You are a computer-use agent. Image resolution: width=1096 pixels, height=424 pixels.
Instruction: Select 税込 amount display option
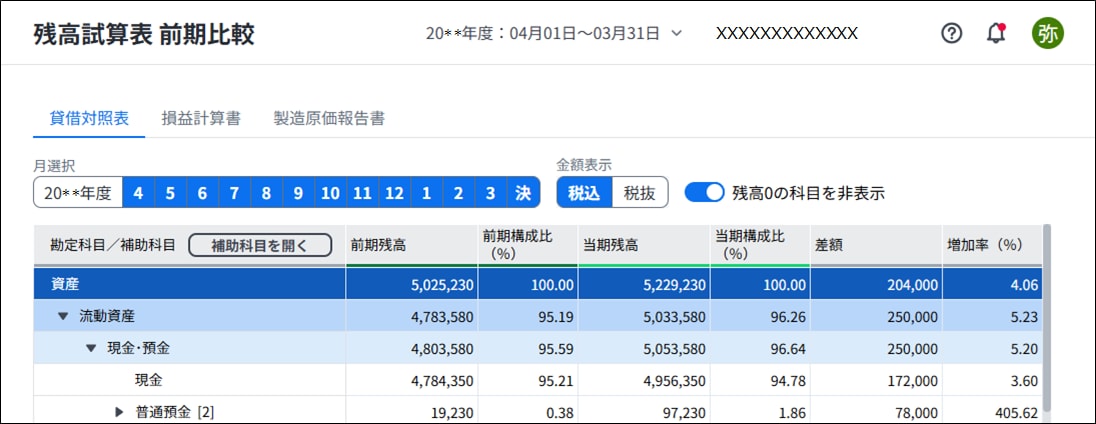click(584, 192)
